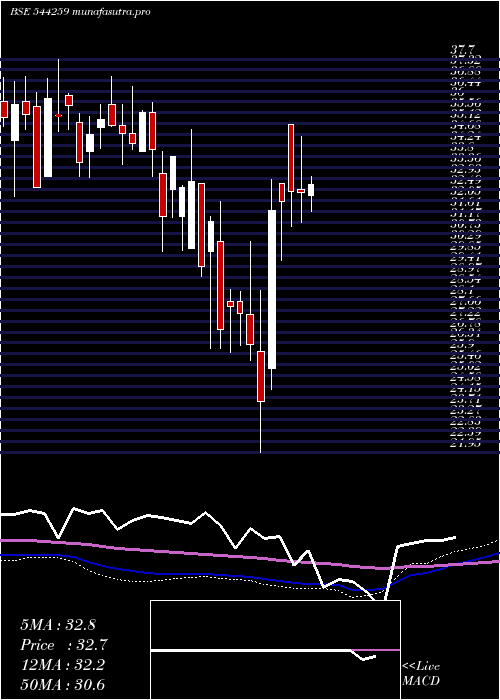Click the tallest white candlestick body
500x700 pixels.
[x=271, y=289]
